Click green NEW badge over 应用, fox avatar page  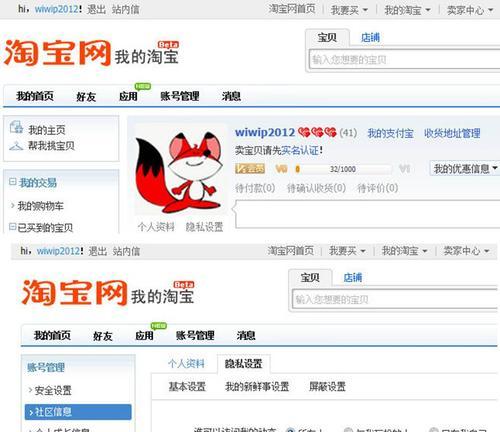143,87
